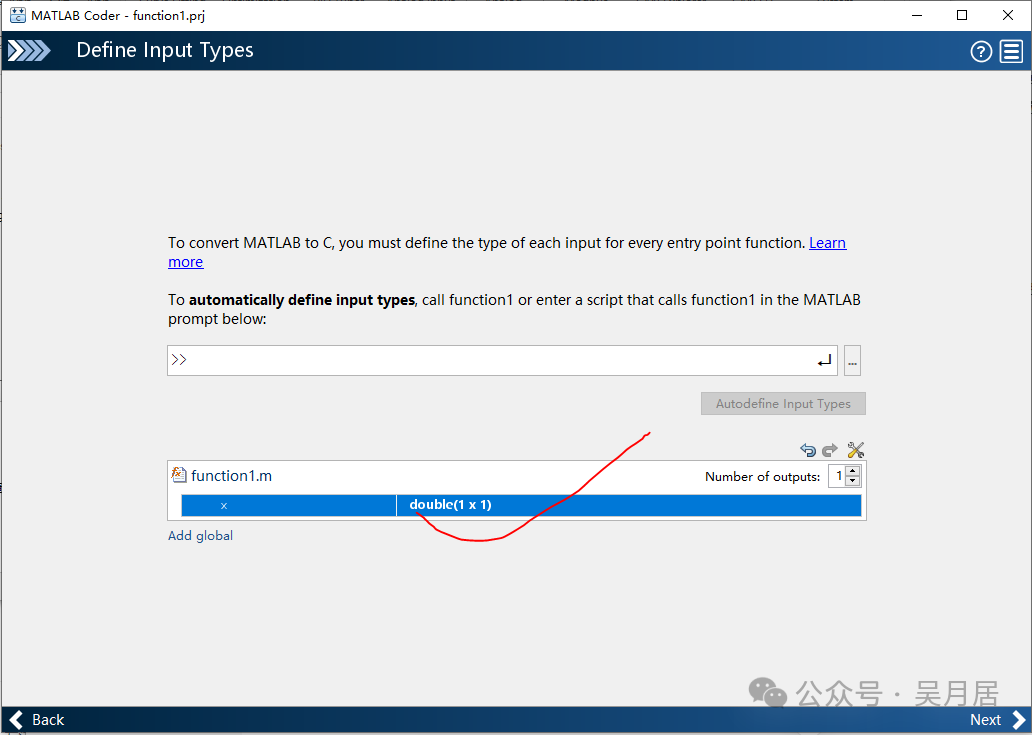Click the redo arrow icon
1032x735 pixels.
click(x=831, y=450)
